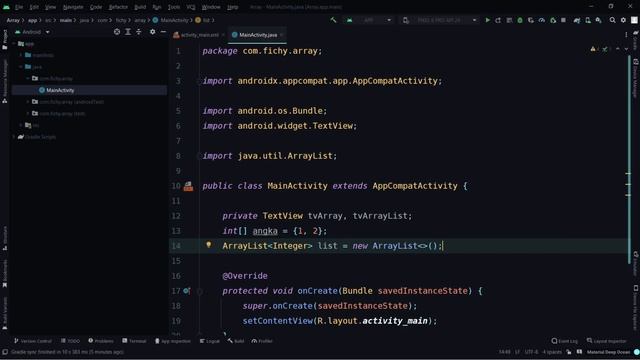Click the Apply Changes and Restart Activity icon
This screenshot has height=360, width=640.
(x=498, y=20)
